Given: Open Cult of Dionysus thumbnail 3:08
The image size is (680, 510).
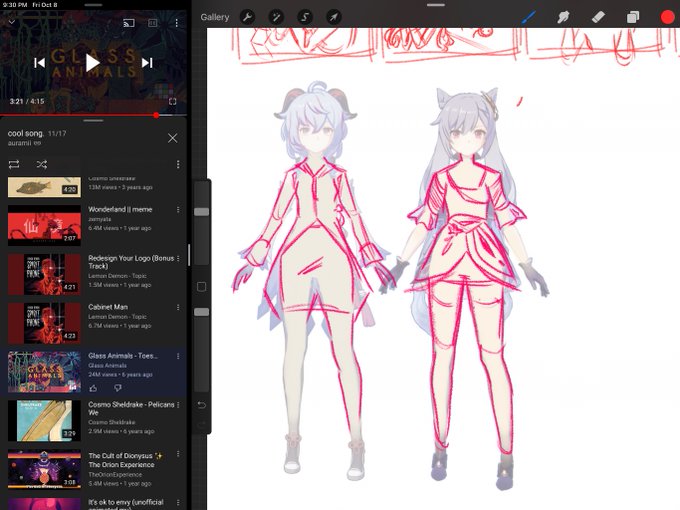Looking at the screenshot, I should 44,469.
